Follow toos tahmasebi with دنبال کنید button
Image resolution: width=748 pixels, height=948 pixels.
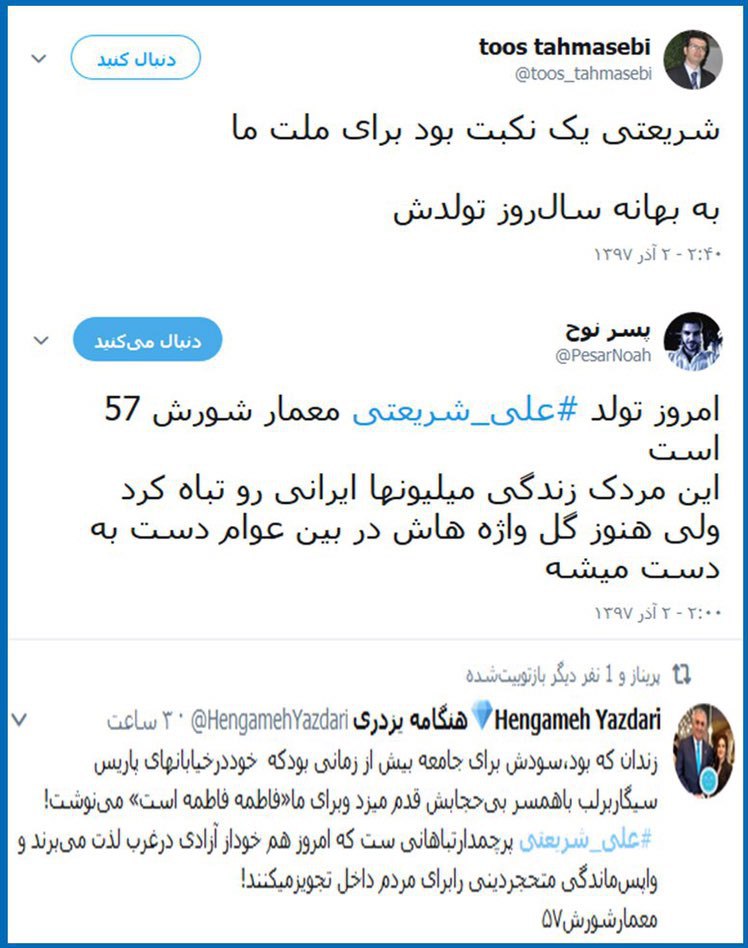(x=136, y=57)
